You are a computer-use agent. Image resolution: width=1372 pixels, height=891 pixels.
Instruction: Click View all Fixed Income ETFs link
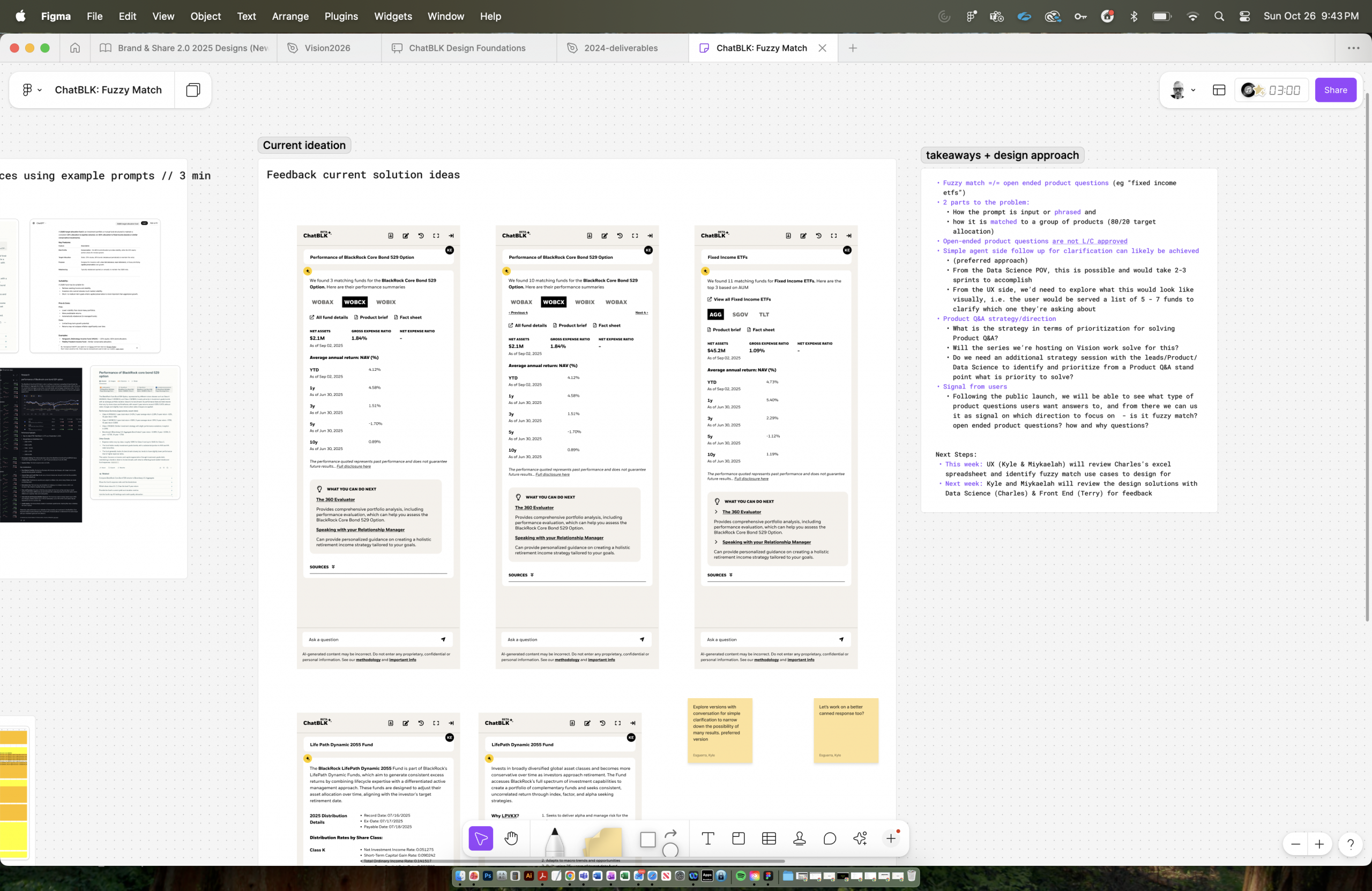pyautogui.click(x=739, y=299)
